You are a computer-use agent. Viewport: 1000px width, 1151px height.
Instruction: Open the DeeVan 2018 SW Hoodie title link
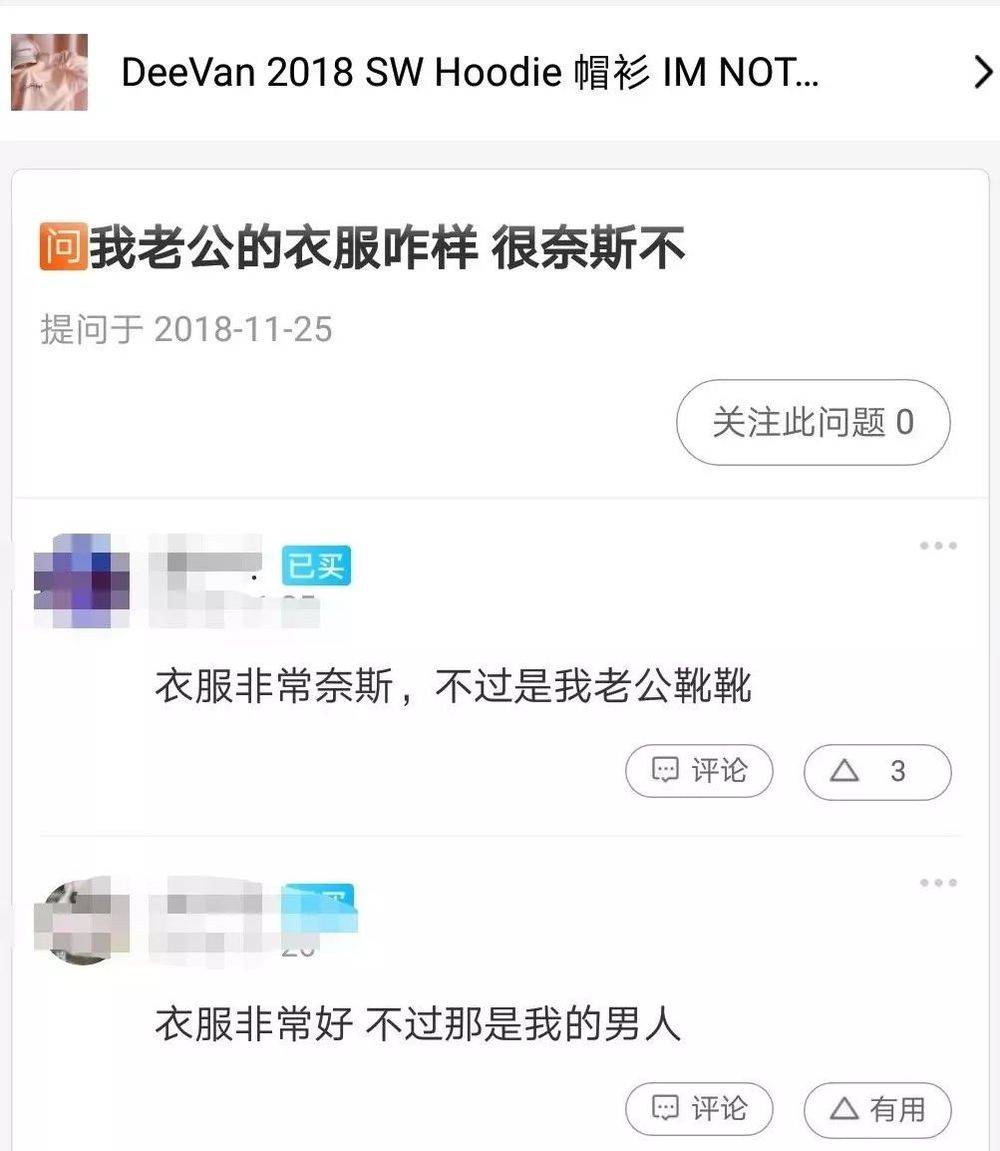click(x=470, y=72)
